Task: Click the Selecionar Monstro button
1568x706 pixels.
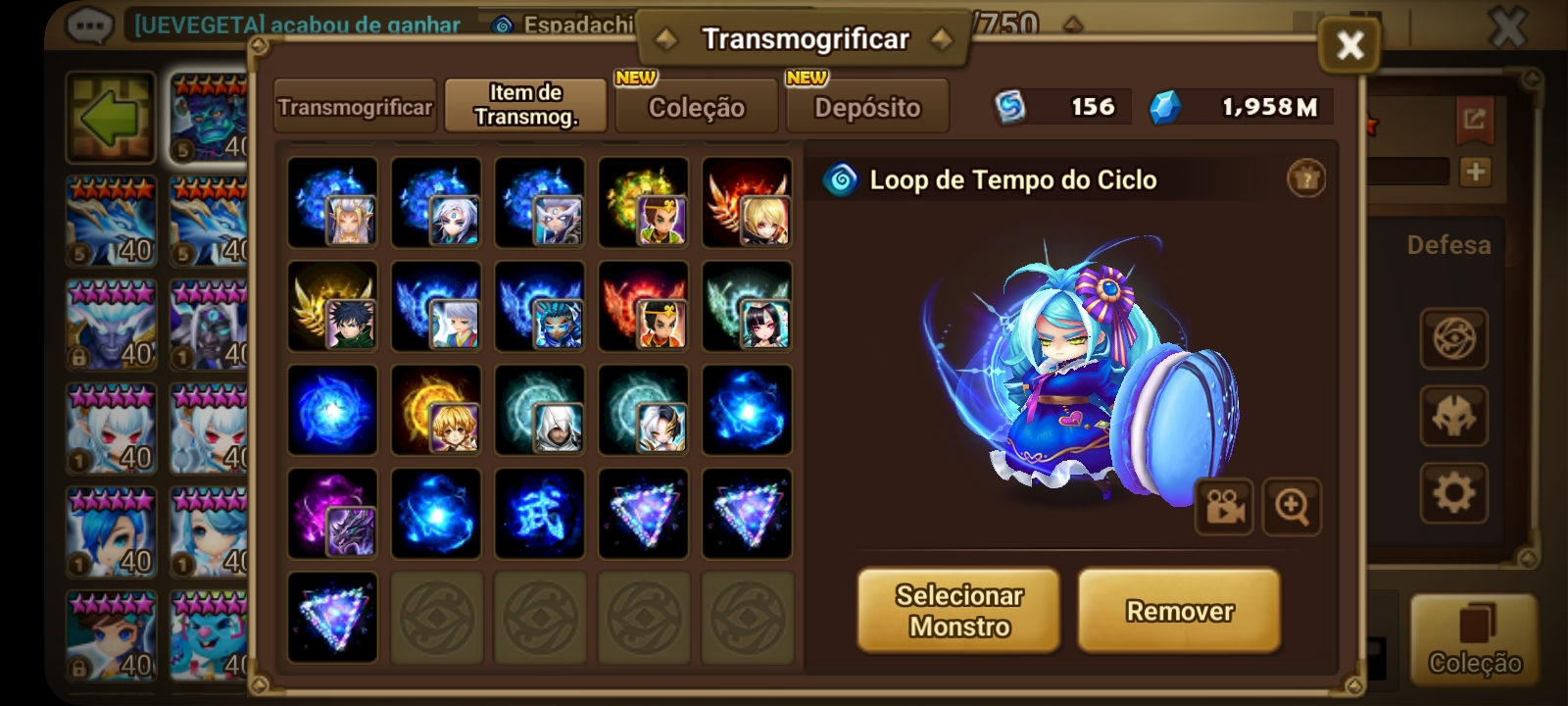Action: 958,610
